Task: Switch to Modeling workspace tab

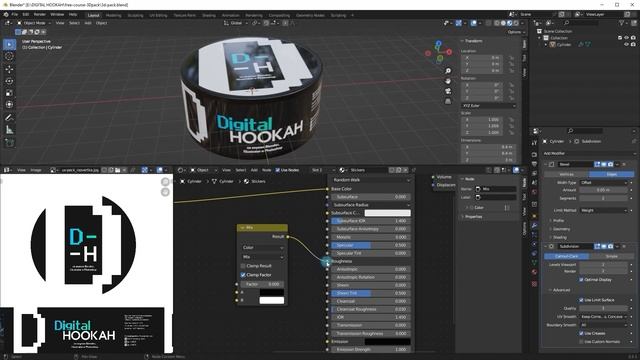Action: pos(113,16)
